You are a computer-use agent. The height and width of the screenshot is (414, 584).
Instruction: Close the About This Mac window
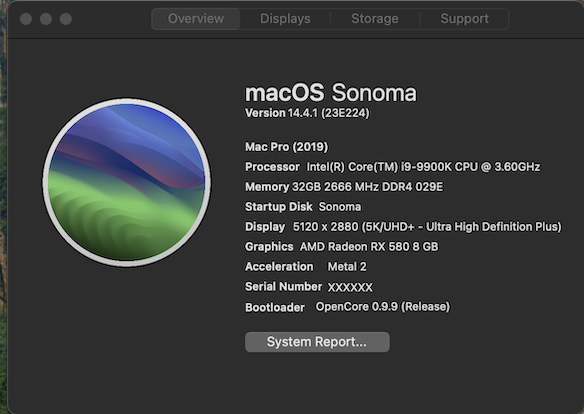26,19
